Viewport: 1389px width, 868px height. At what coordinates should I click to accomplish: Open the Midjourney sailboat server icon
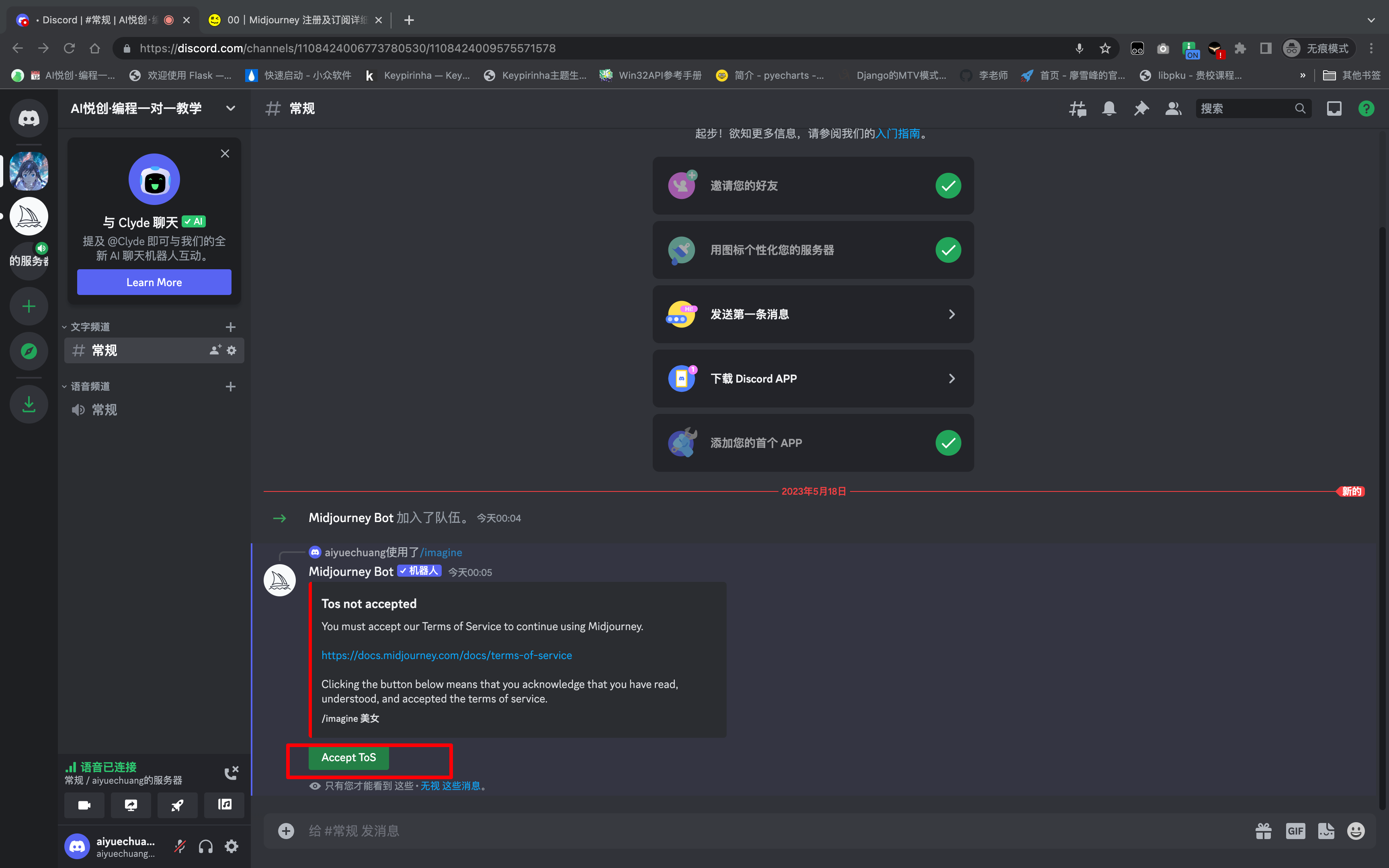29,217
